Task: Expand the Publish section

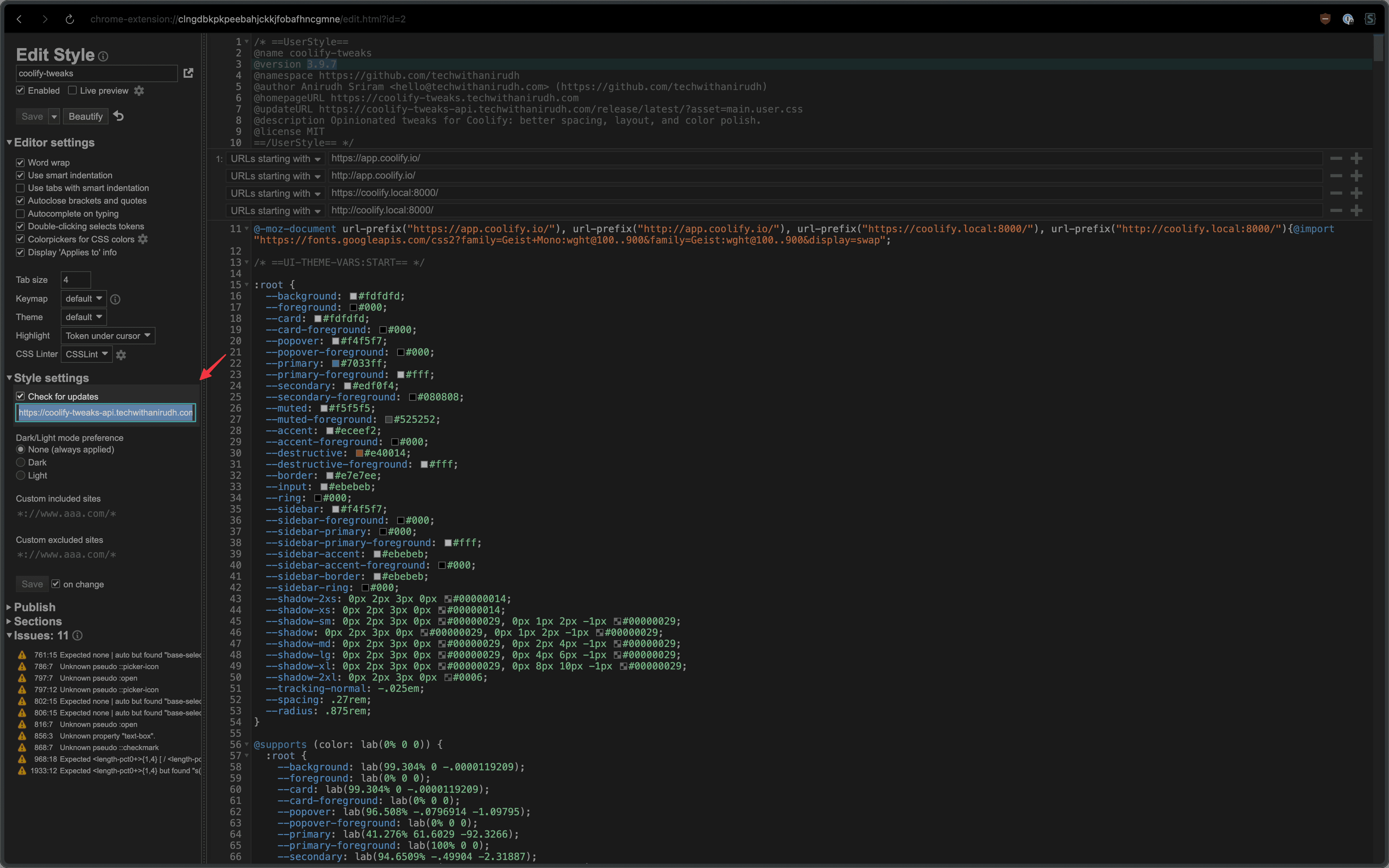Action: pos(34,607)
